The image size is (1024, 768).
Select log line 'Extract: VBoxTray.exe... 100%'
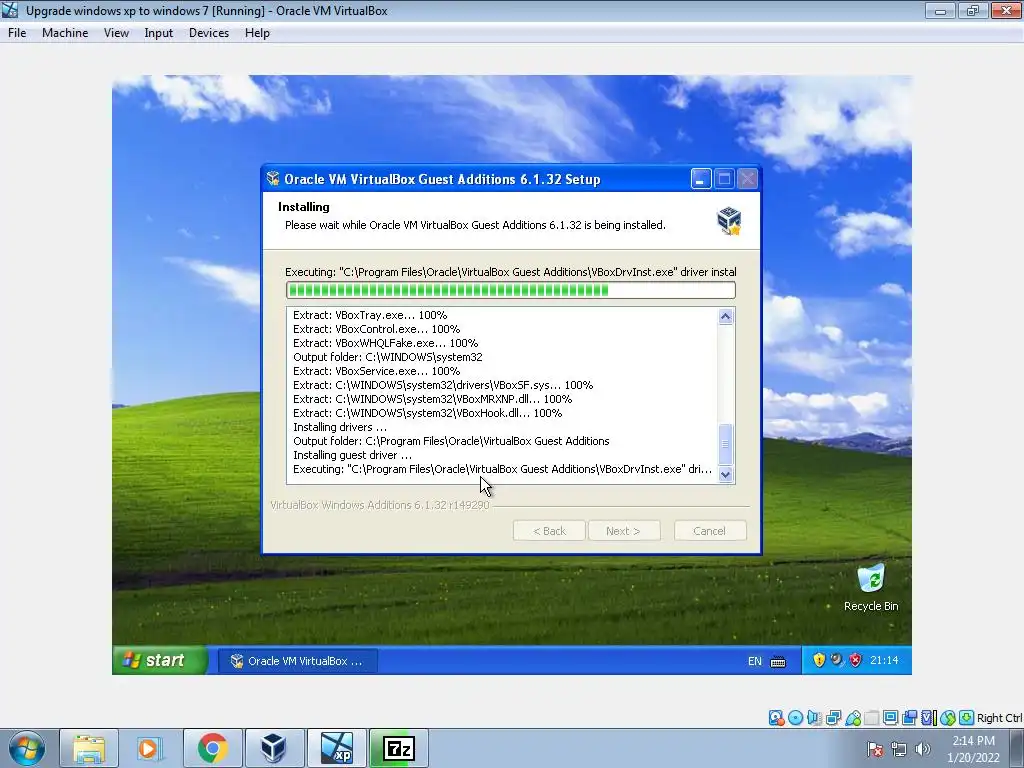tap(370, 315)
